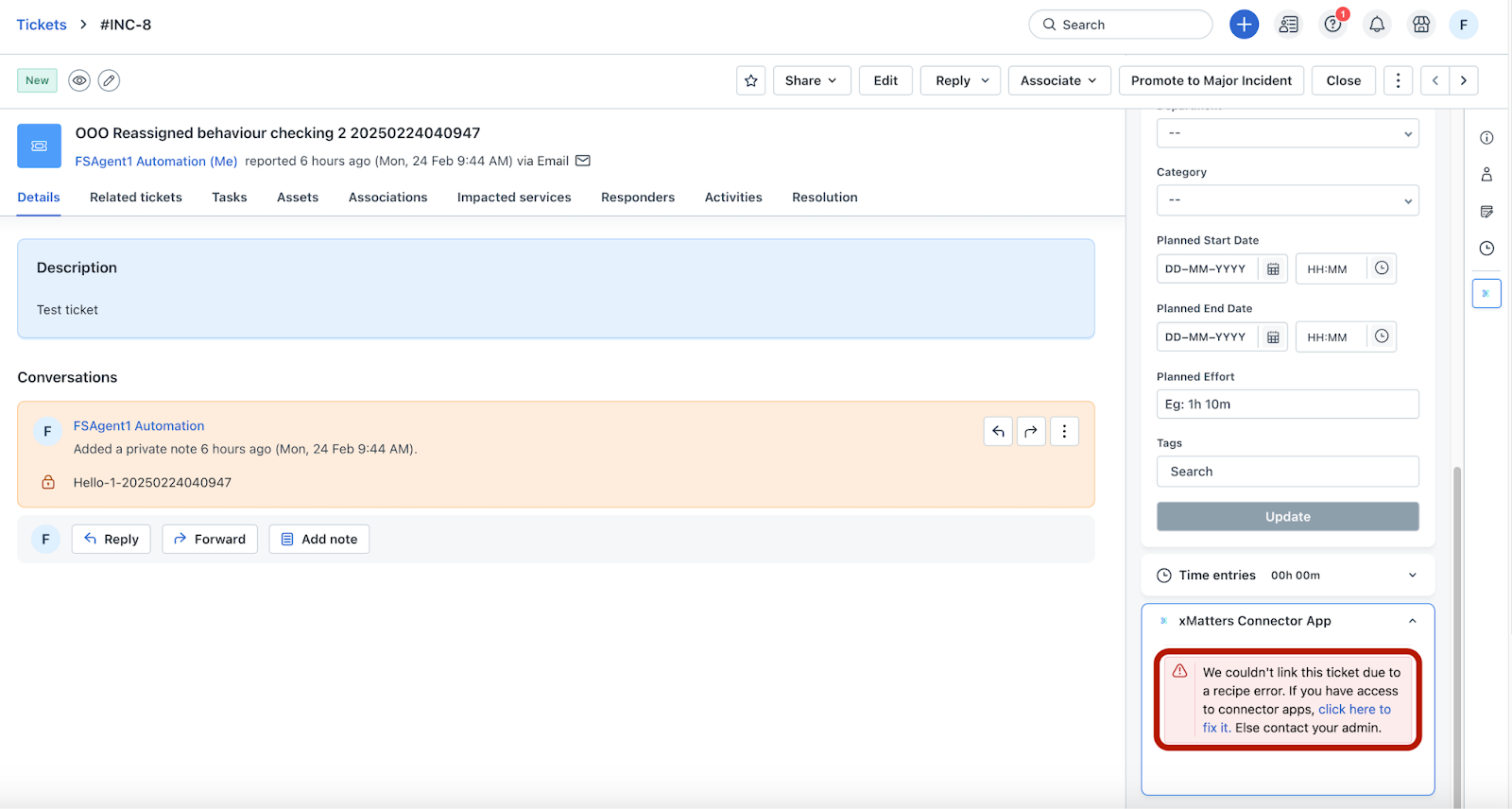Open notes icon in right sidebar
The width and height of the screenshot is (1512, 809).
pos(1486,212)
